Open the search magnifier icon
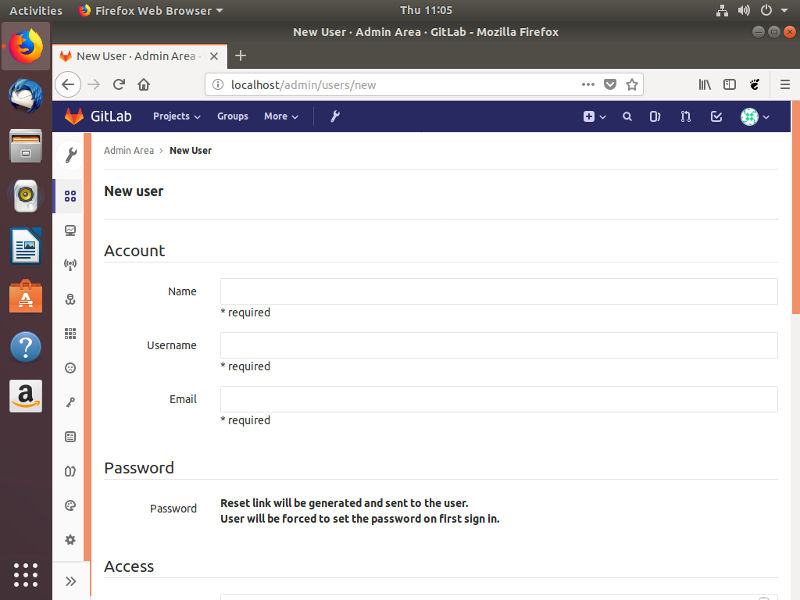800x600 pixels. click(x=627, y=117)
